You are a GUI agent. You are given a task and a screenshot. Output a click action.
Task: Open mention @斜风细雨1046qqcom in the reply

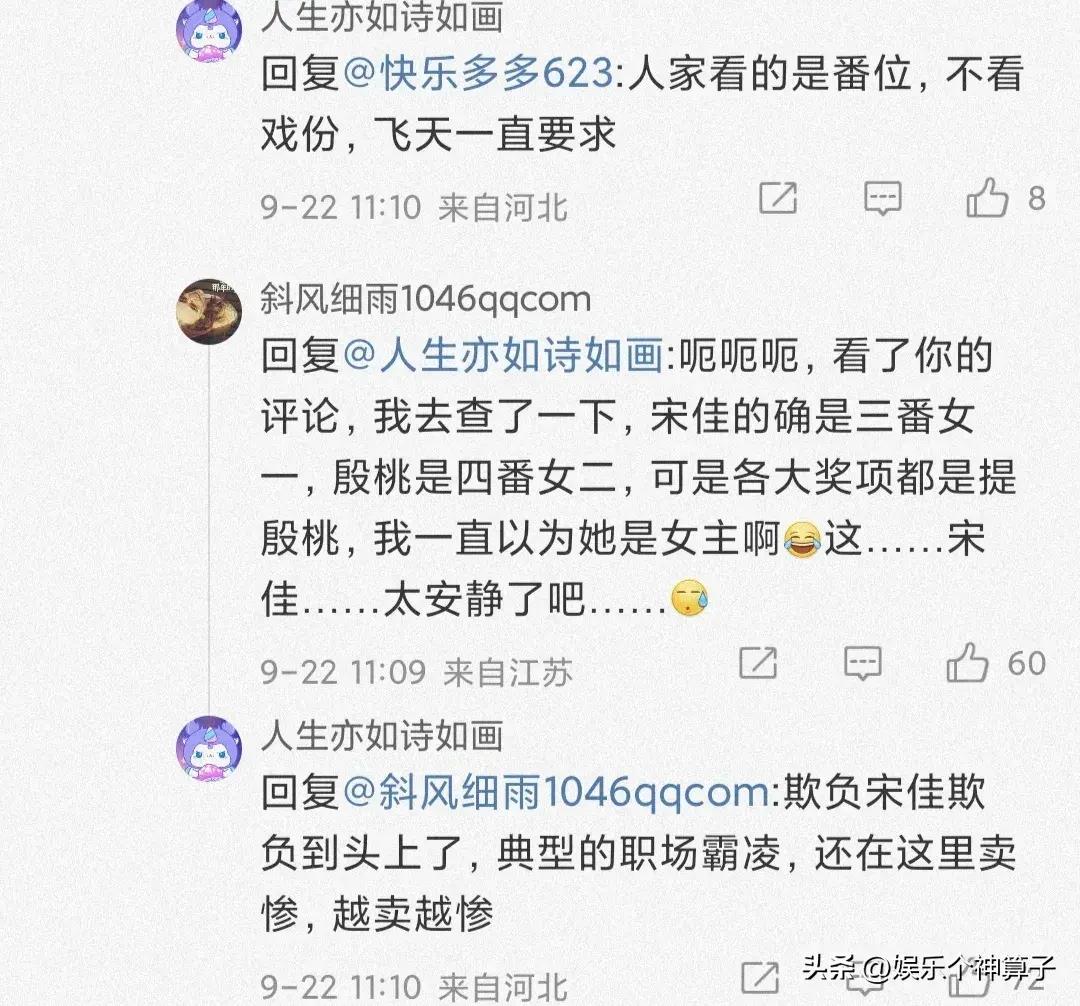556,793
